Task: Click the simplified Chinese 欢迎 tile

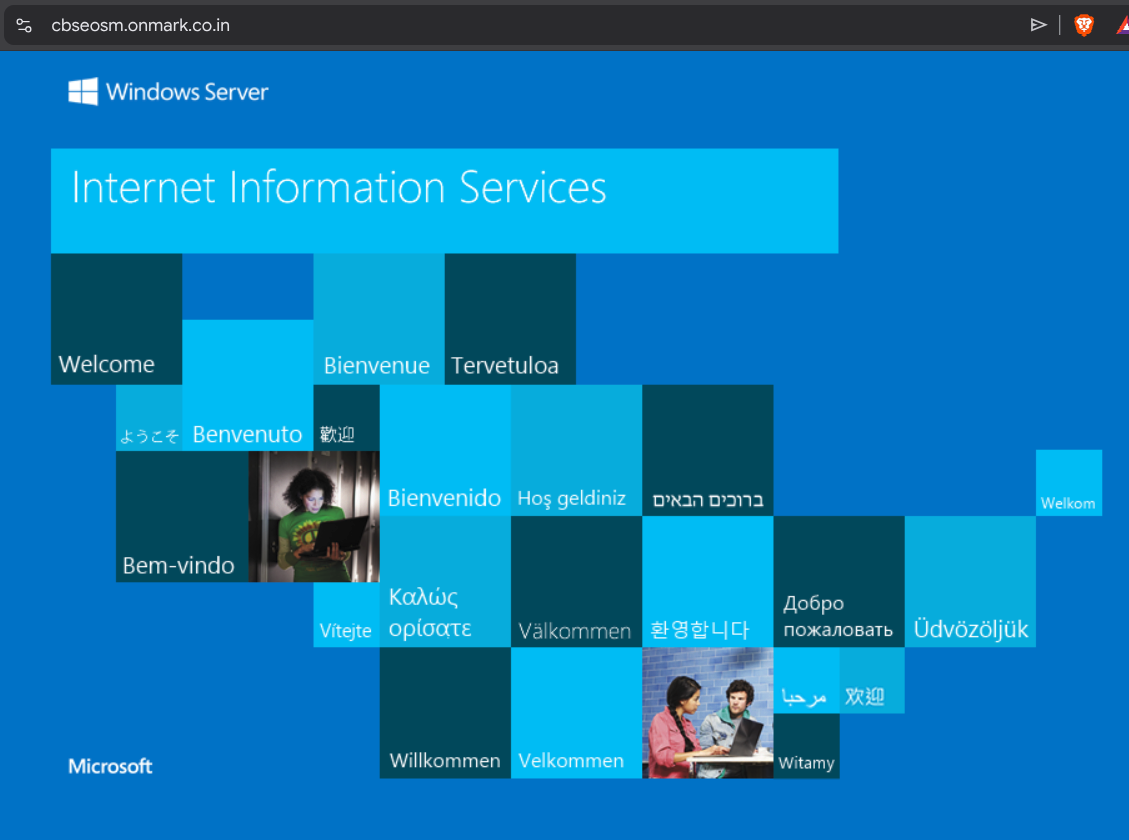Action: tap(872, 680)
